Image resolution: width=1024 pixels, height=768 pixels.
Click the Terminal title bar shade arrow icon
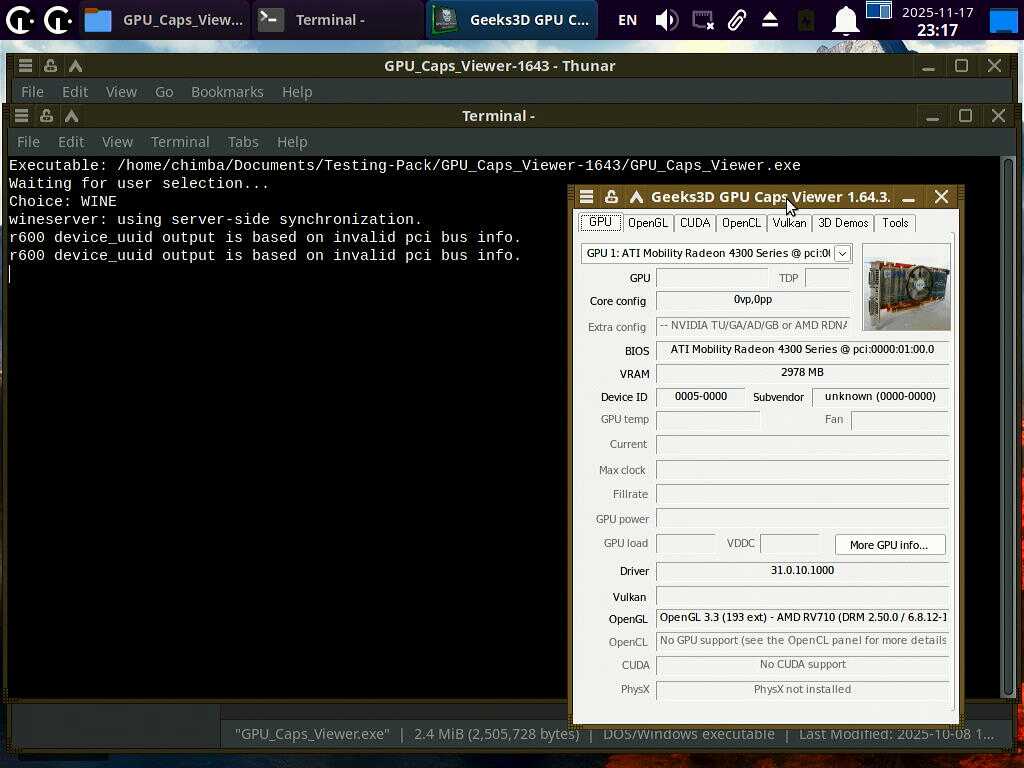(71, 116)
